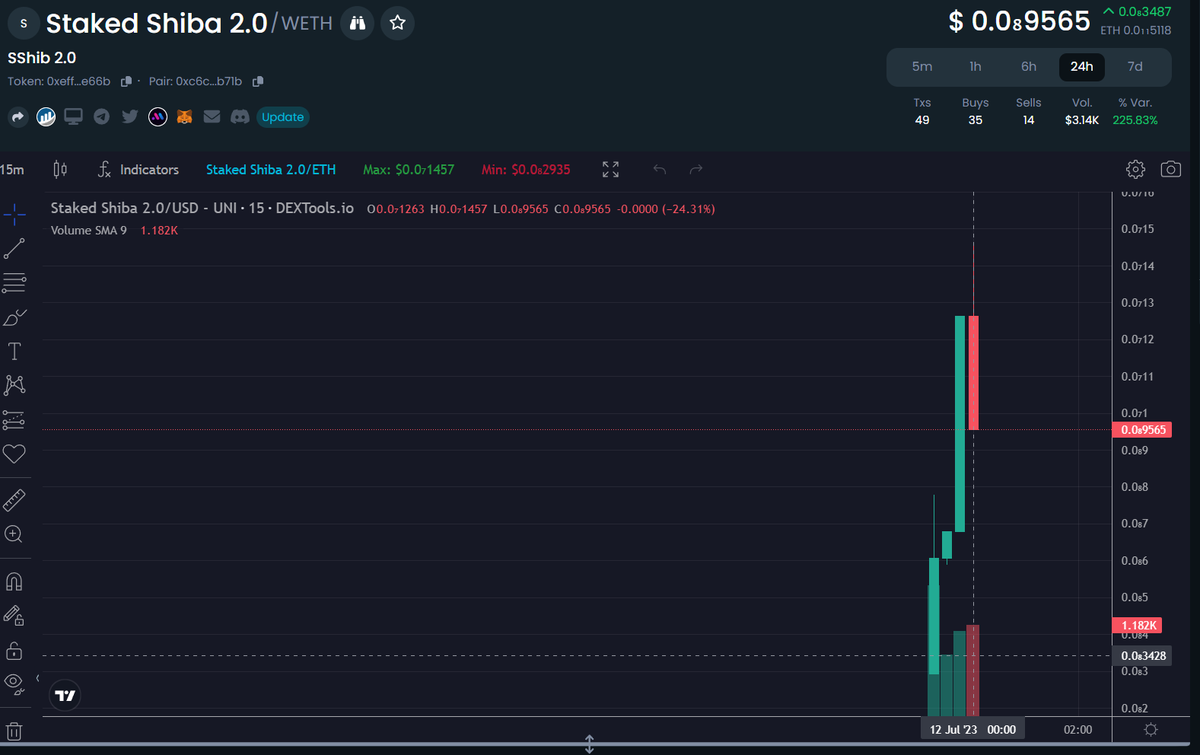The height and width of the screenshot is (755, 1200).
Task: Select the 5m timeframe tab
Action: 922,67
